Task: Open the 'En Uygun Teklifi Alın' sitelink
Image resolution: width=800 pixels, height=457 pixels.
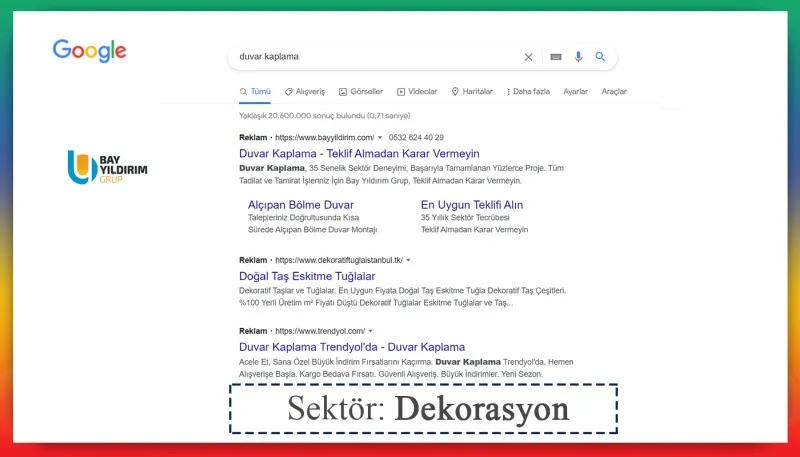Action: click(472, 205)
